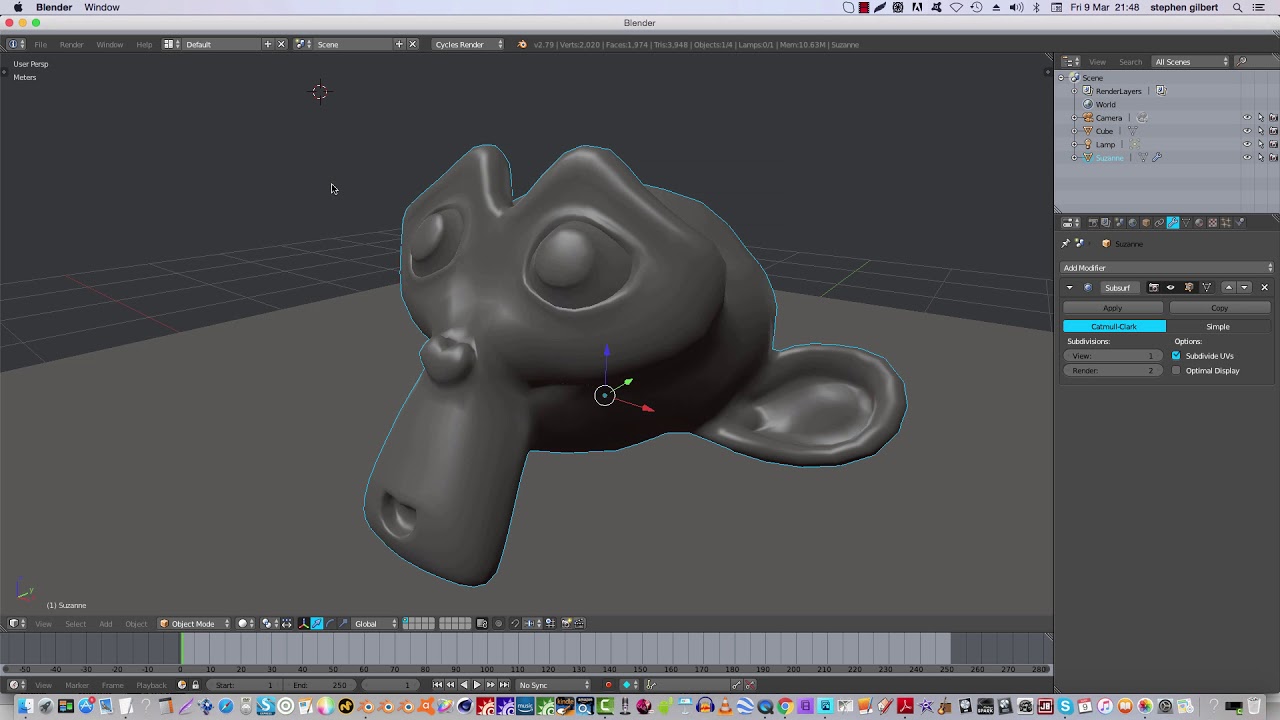
Task: Play the animation in timeline
Action: pyautogui.click(x=476, y=685)
